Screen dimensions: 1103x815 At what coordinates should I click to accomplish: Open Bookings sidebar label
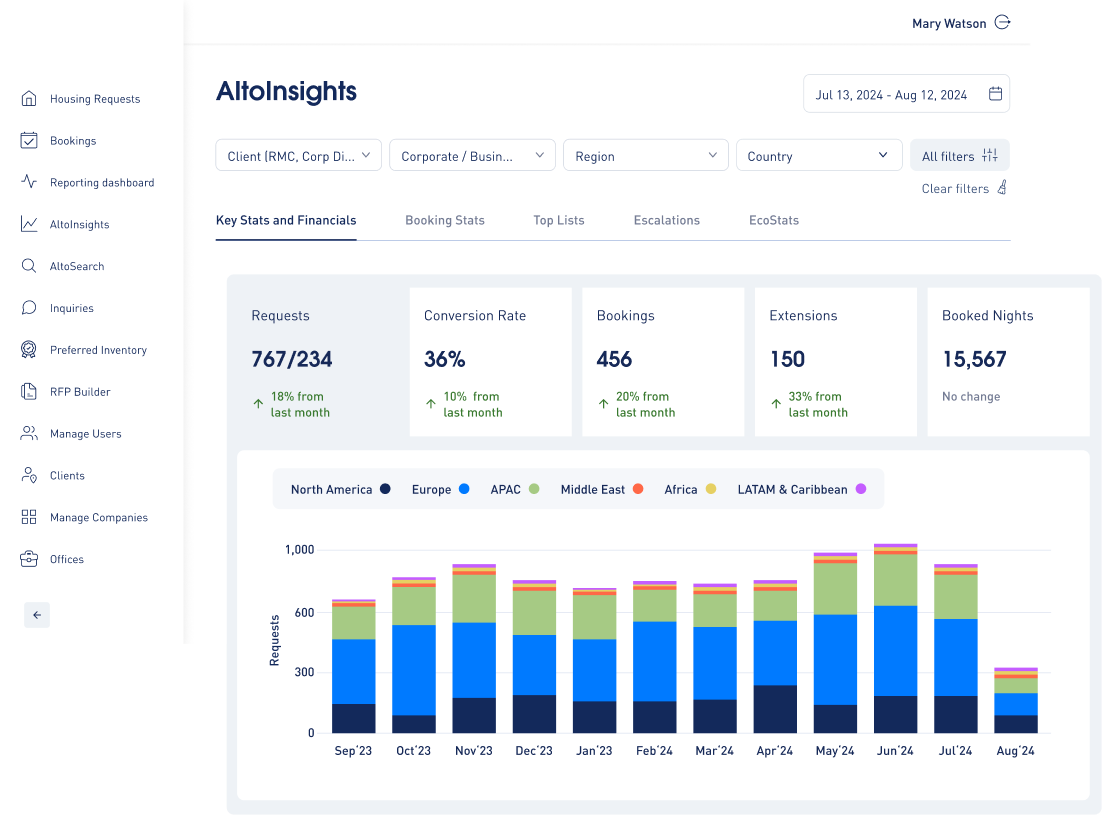pyautogui.click(x=73, y=141)
